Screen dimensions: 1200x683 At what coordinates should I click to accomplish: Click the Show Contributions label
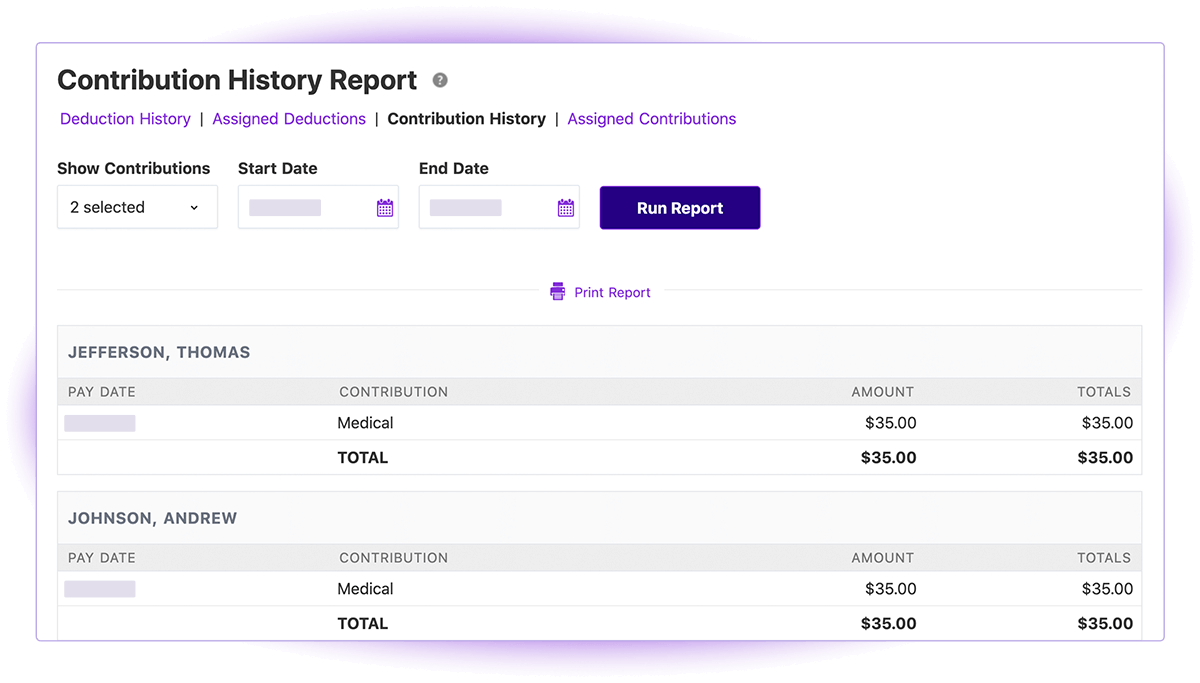click(134, 168)
